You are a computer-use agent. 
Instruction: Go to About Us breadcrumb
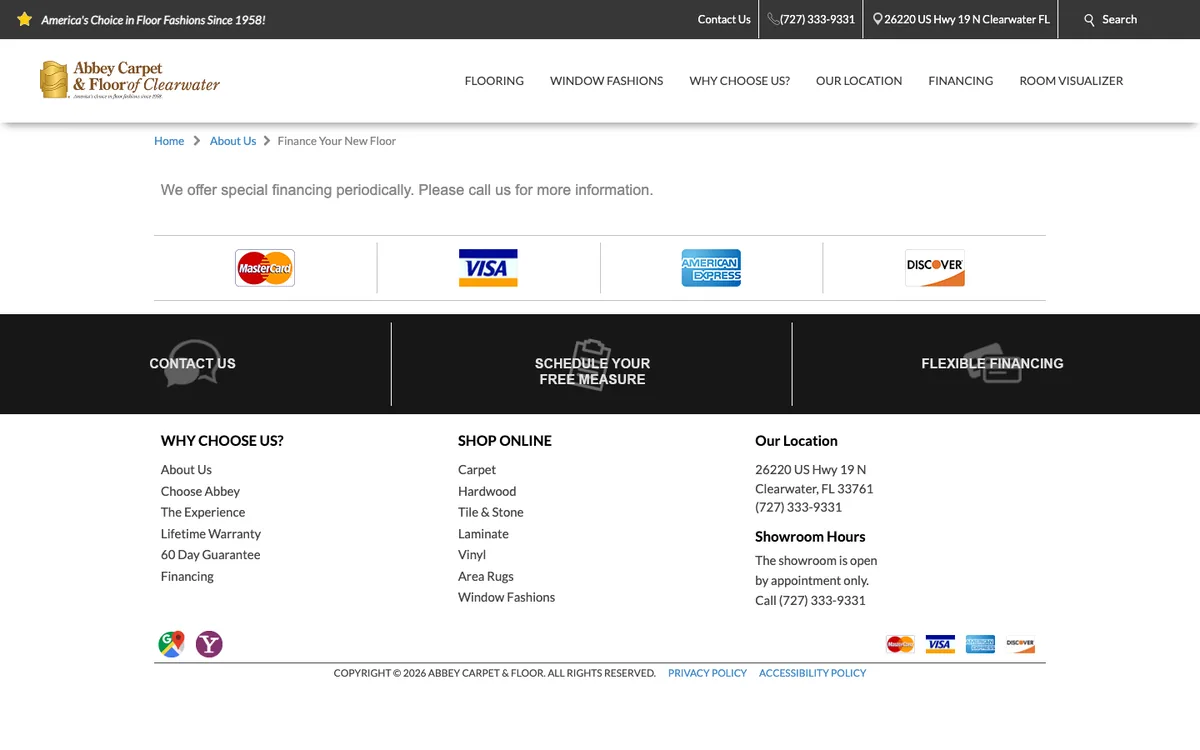point(233,141)
